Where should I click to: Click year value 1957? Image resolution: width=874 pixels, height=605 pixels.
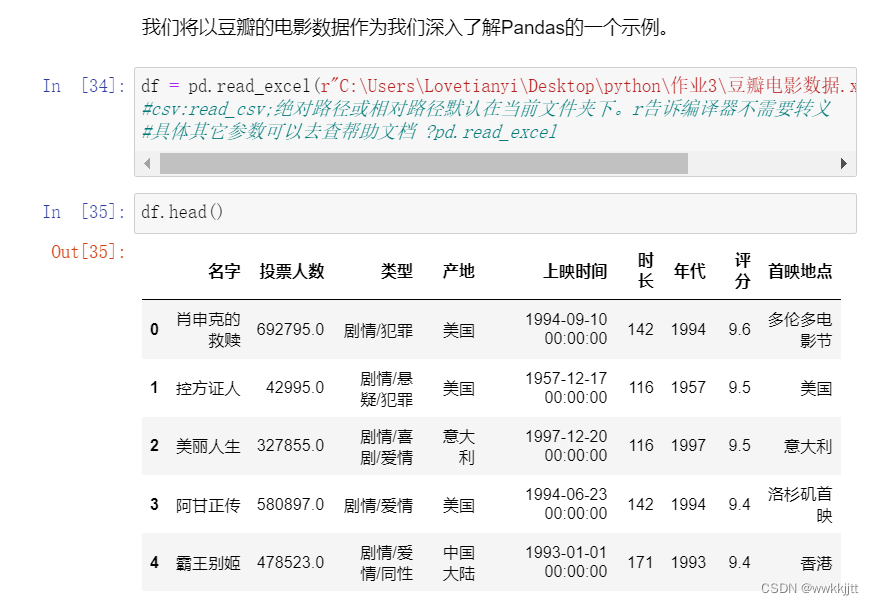pos(688,388)
